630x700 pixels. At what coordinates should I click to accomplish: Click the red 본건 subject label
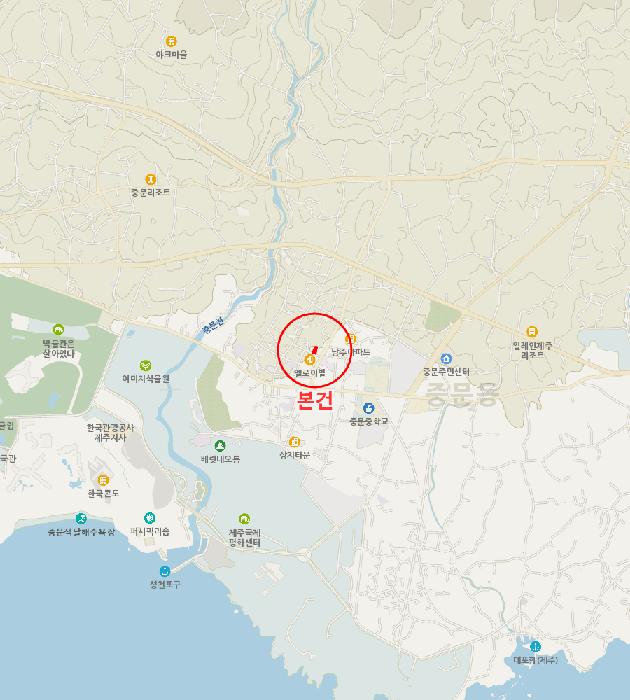click(315, 400)
